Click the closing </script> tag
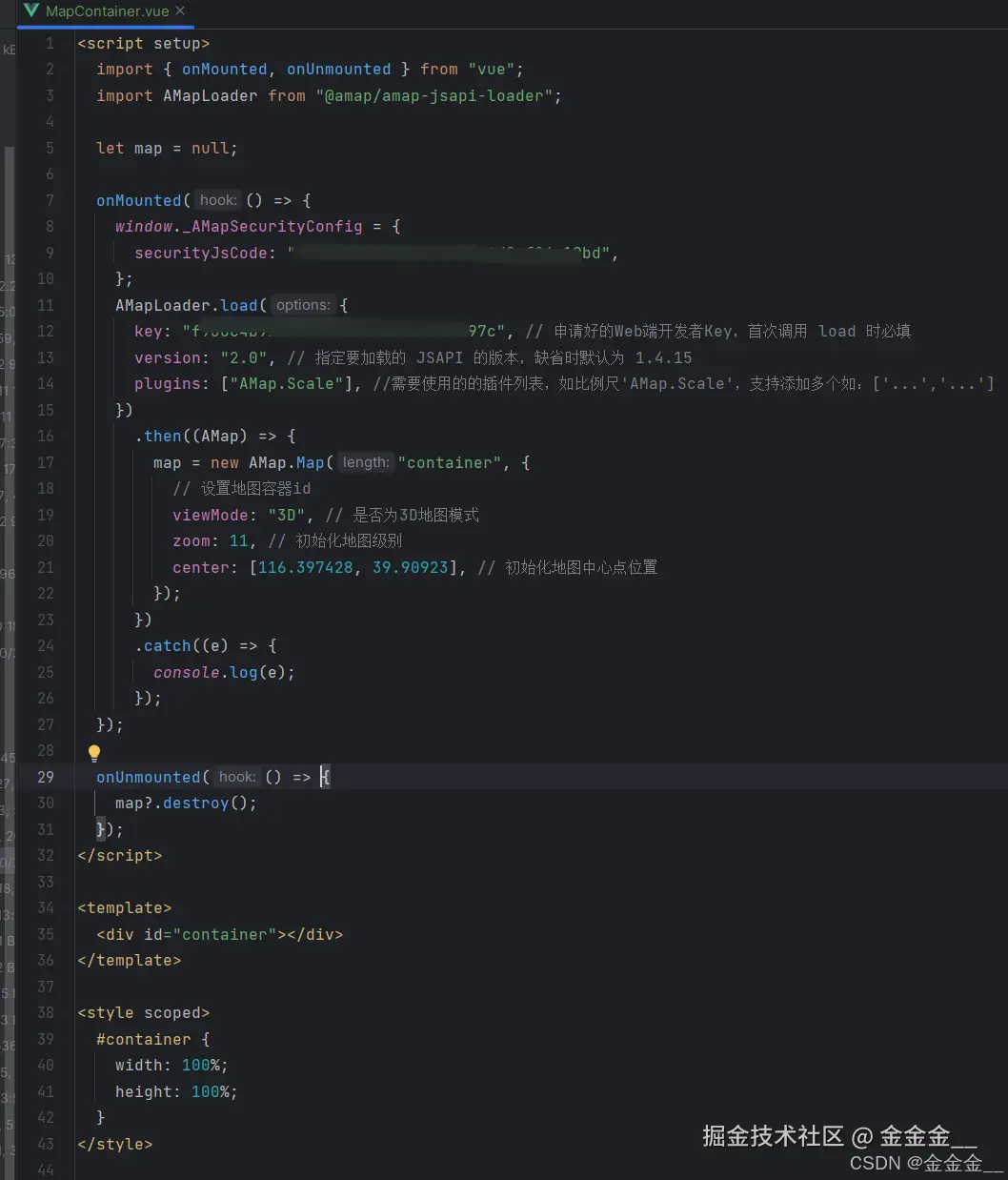Image resolution: width=1008 pixels, height=1180 pixels. click(x=120, y=855)
